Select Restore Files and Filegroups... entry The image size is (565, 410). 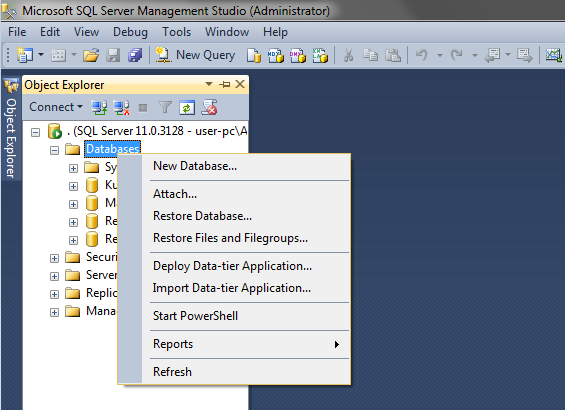234,238
